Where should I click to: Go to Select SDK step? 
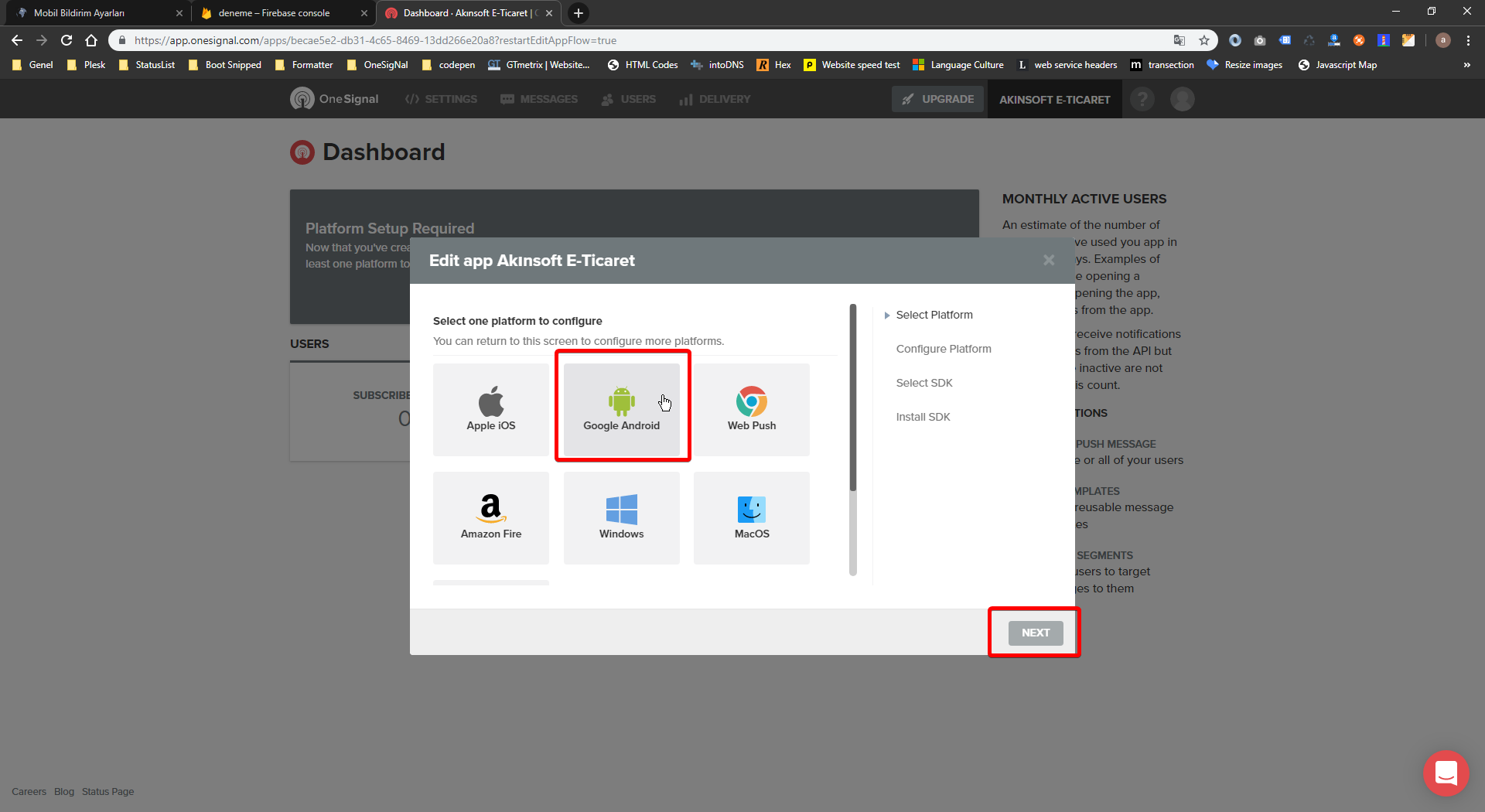(924, 383)
